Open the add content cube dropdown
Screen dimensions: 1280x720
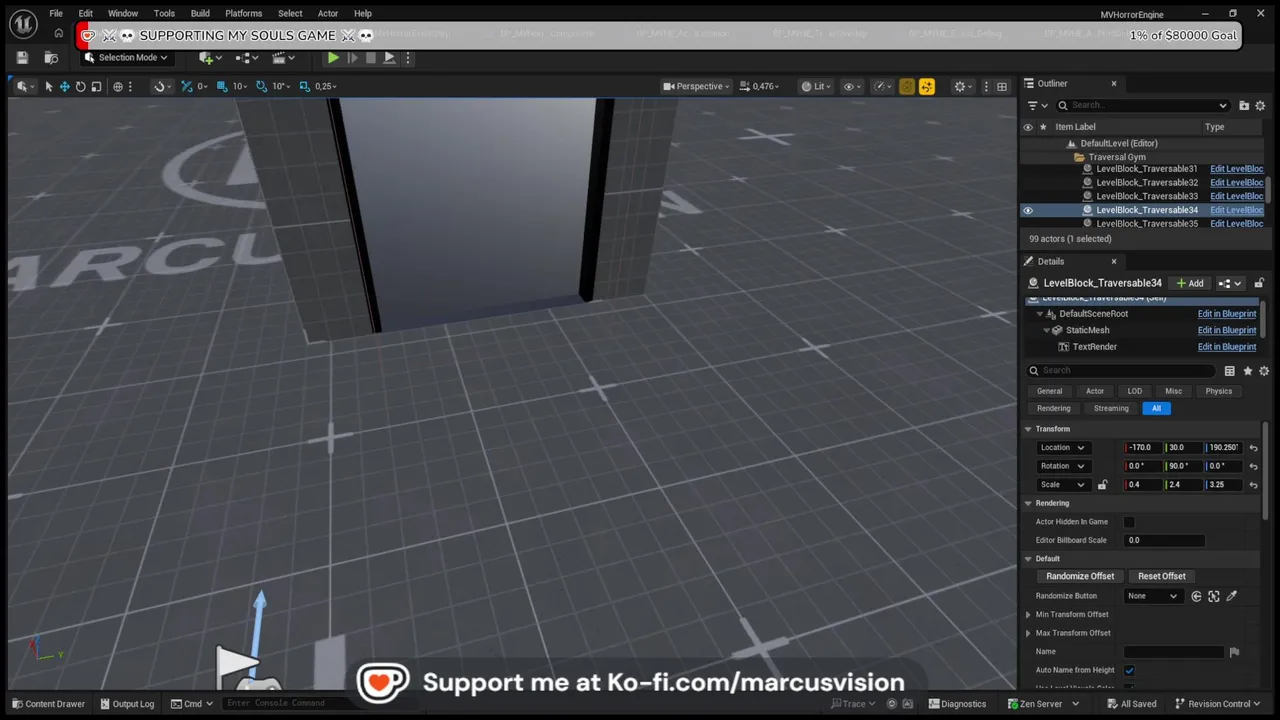tap(209, 58)
